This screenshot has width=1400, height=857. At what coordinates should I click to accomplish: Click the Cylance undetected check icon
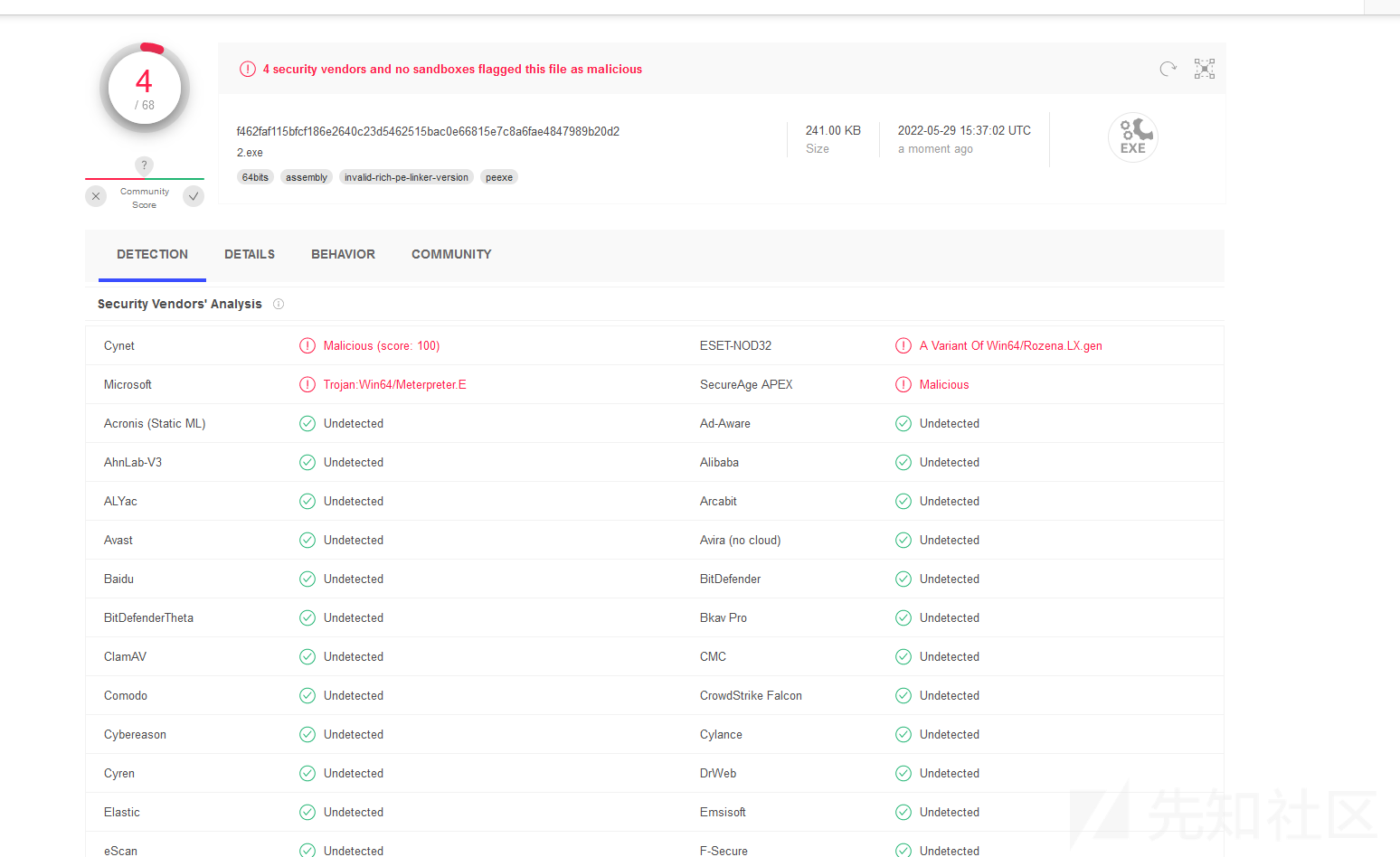pos(903,734)
